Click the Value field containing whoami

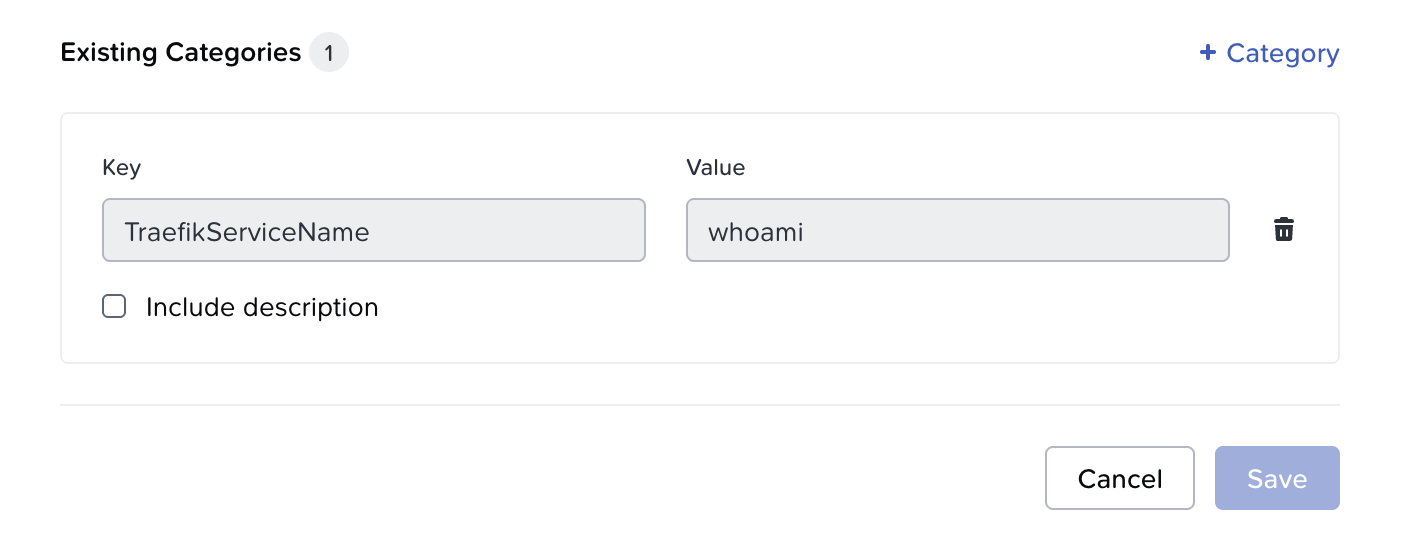(956, 231)
